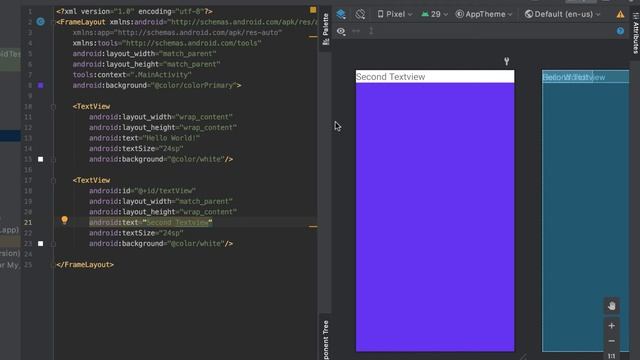Click the yellow warning triangle icon
The height and width of the screenshot is (360, 640).
click(620, 14)
